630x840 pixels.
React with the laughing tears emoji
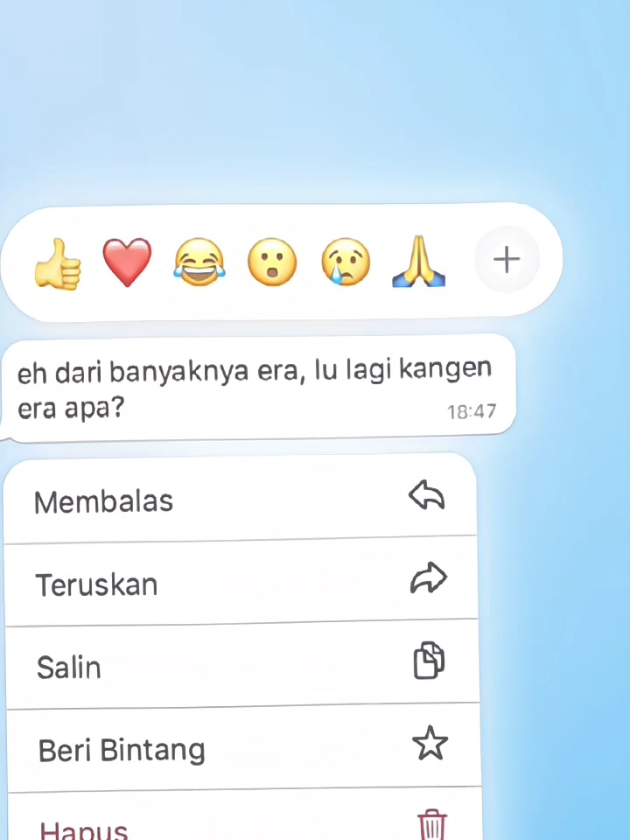coord(199,262)
